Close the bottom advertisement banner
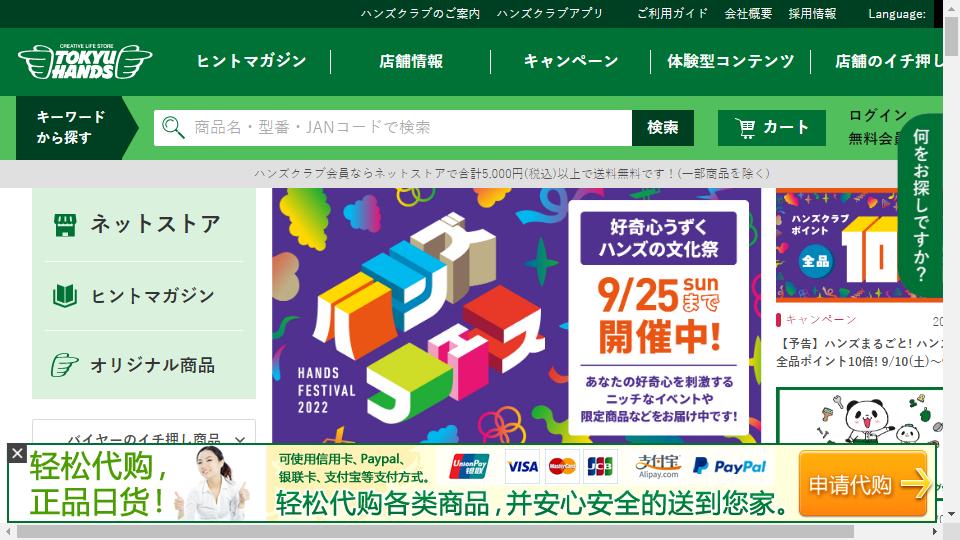This screenshot has width=960, height=540. 17,453
